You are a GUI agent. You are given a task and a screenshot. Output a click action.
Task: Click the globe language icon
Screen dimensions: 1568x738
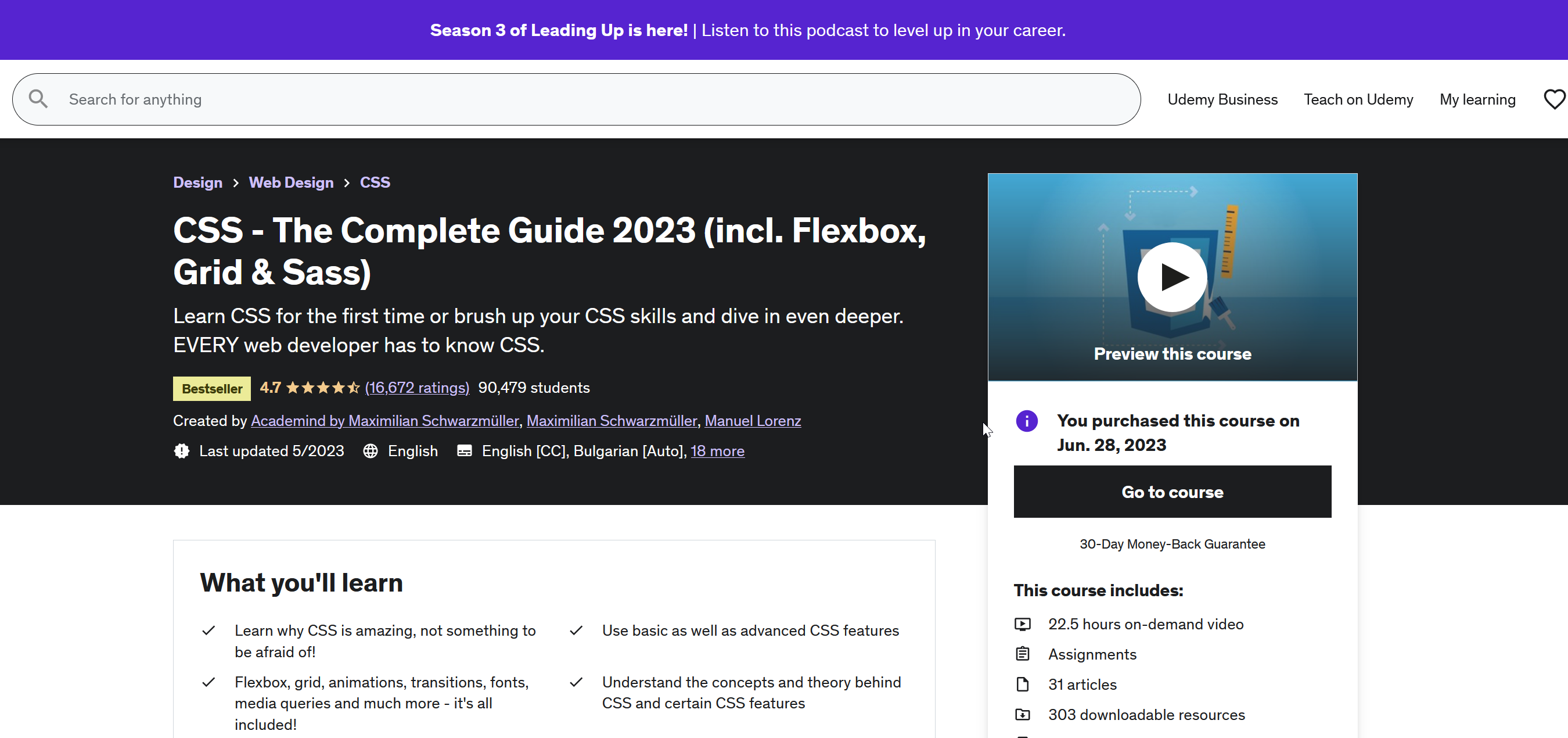370,451
